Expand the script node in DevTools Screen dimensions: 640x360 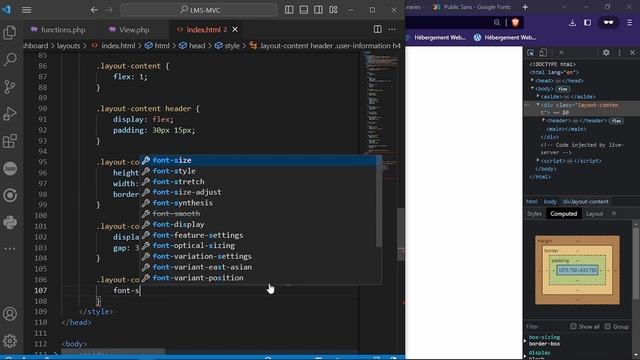click(538, 160)
